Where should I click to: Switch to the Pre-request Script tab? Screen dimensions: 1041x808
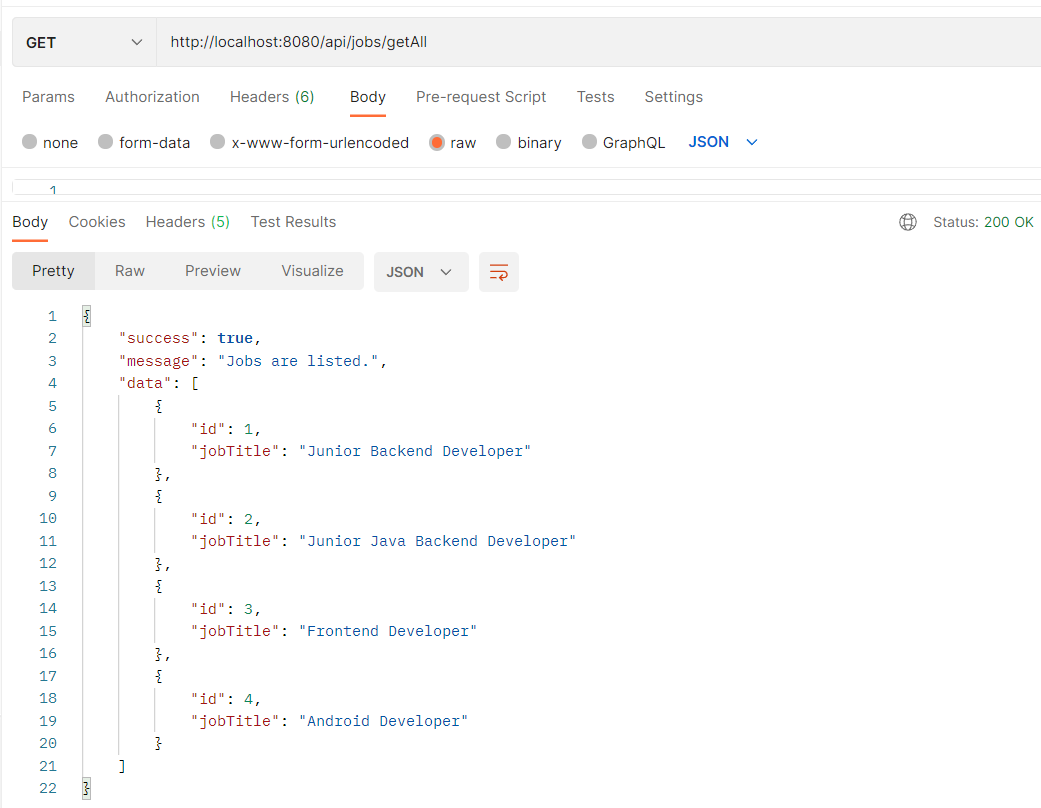(x=481, y=97)
